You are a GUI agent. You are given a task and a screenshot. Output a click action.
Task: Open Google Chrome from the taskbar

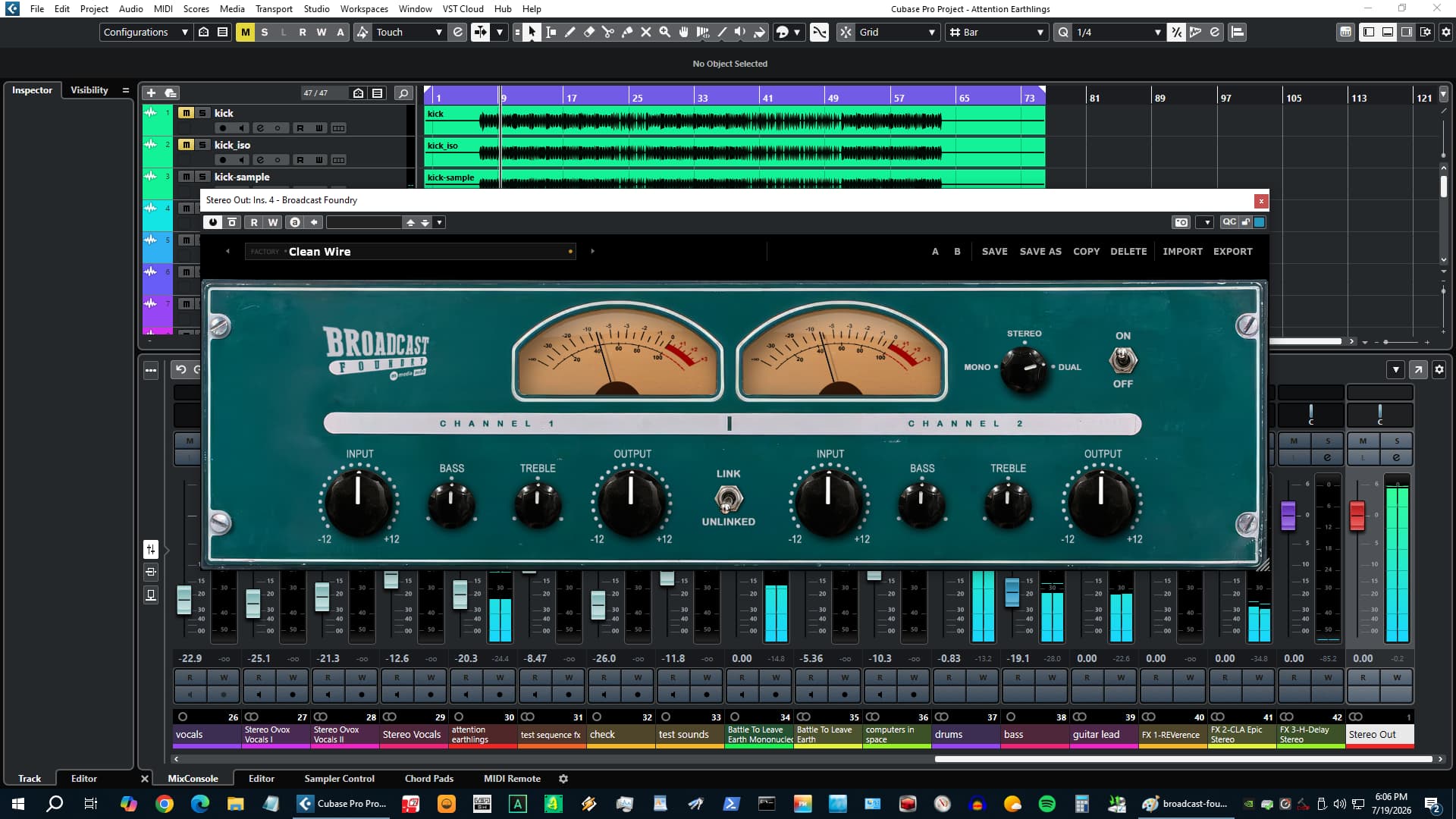(x=164, y=804)
